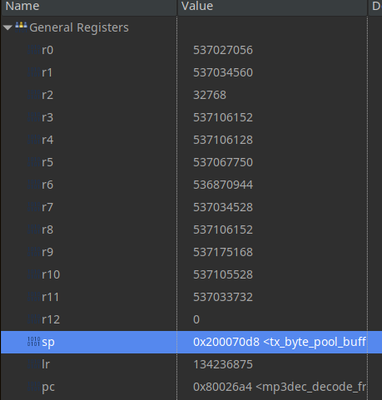382x400 pixels.
Task: Click the register icon beside r8
Action: click(33, 229)
